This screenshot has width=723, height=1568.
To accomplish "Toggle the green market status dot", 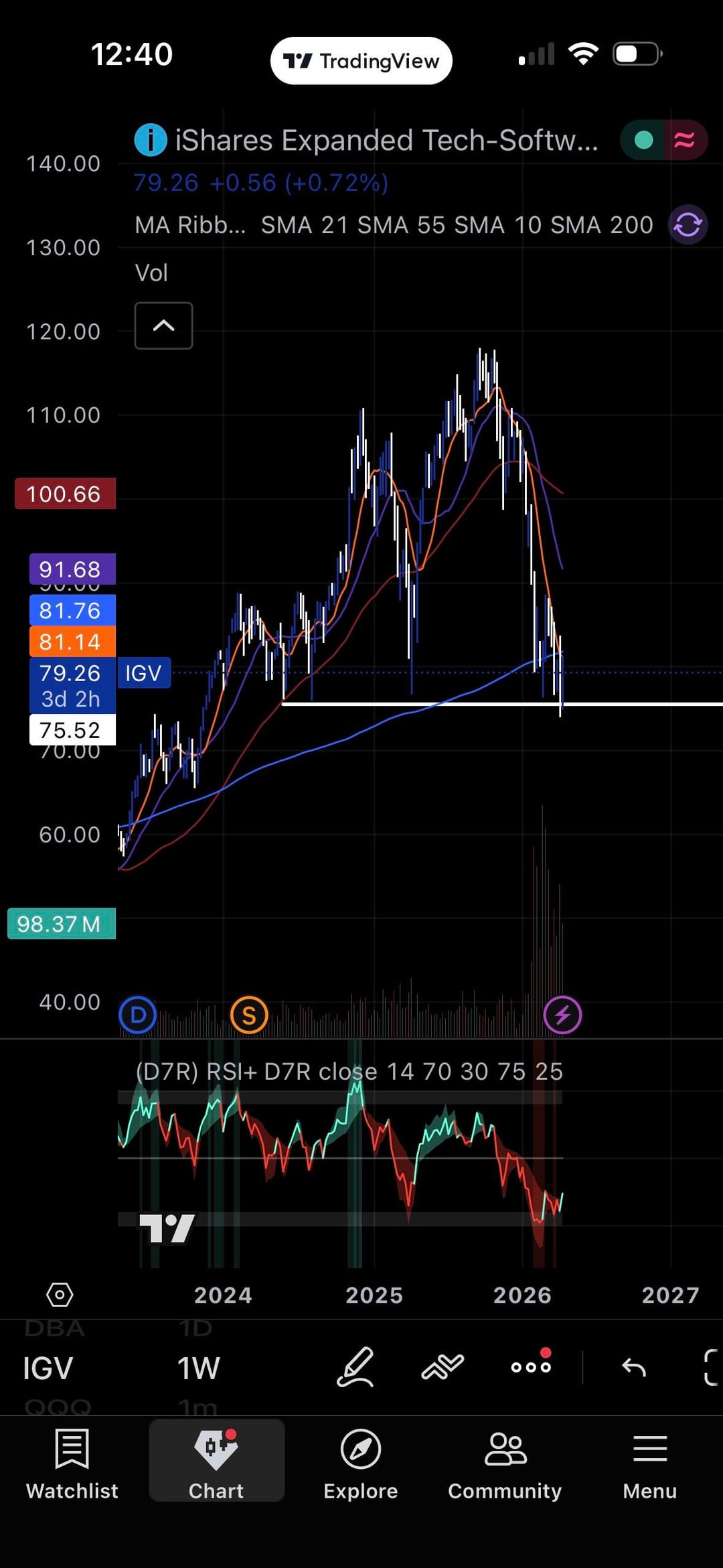I will pos(643,140).
